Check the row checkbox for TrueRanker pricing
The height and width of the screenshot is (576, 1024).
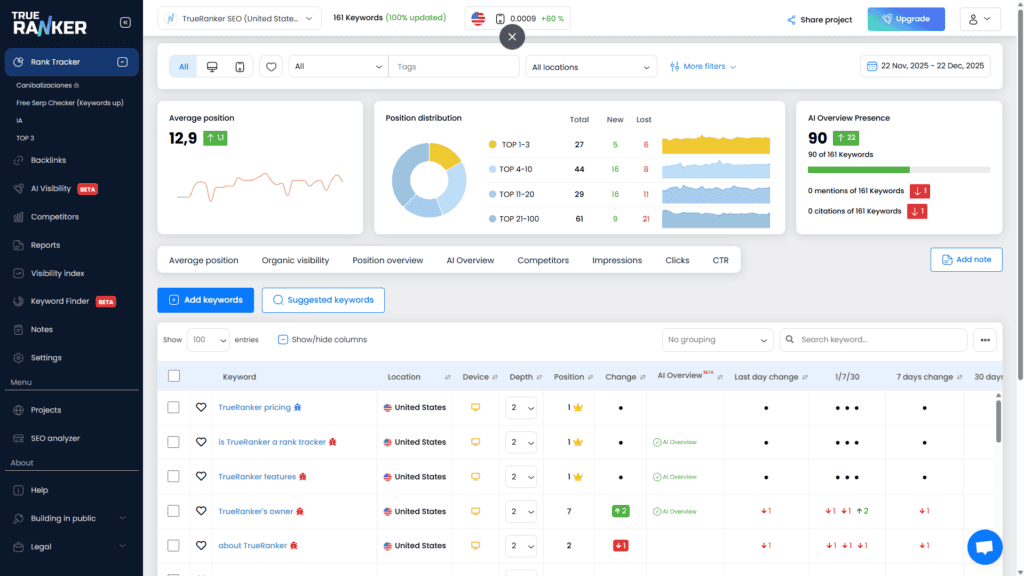[174, 407]
